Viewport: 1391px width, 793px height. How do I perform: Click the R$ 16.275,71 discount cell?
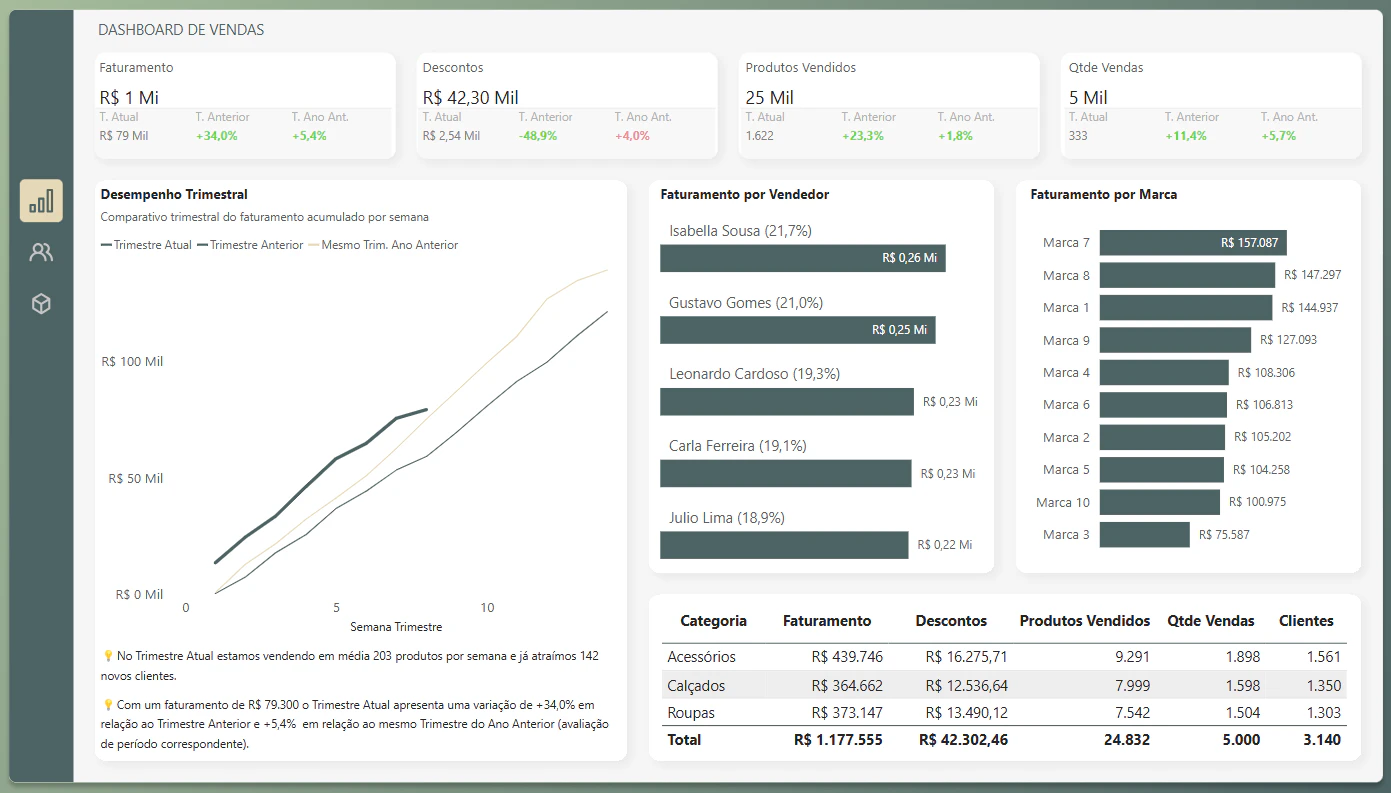click(x=966, y=657)
